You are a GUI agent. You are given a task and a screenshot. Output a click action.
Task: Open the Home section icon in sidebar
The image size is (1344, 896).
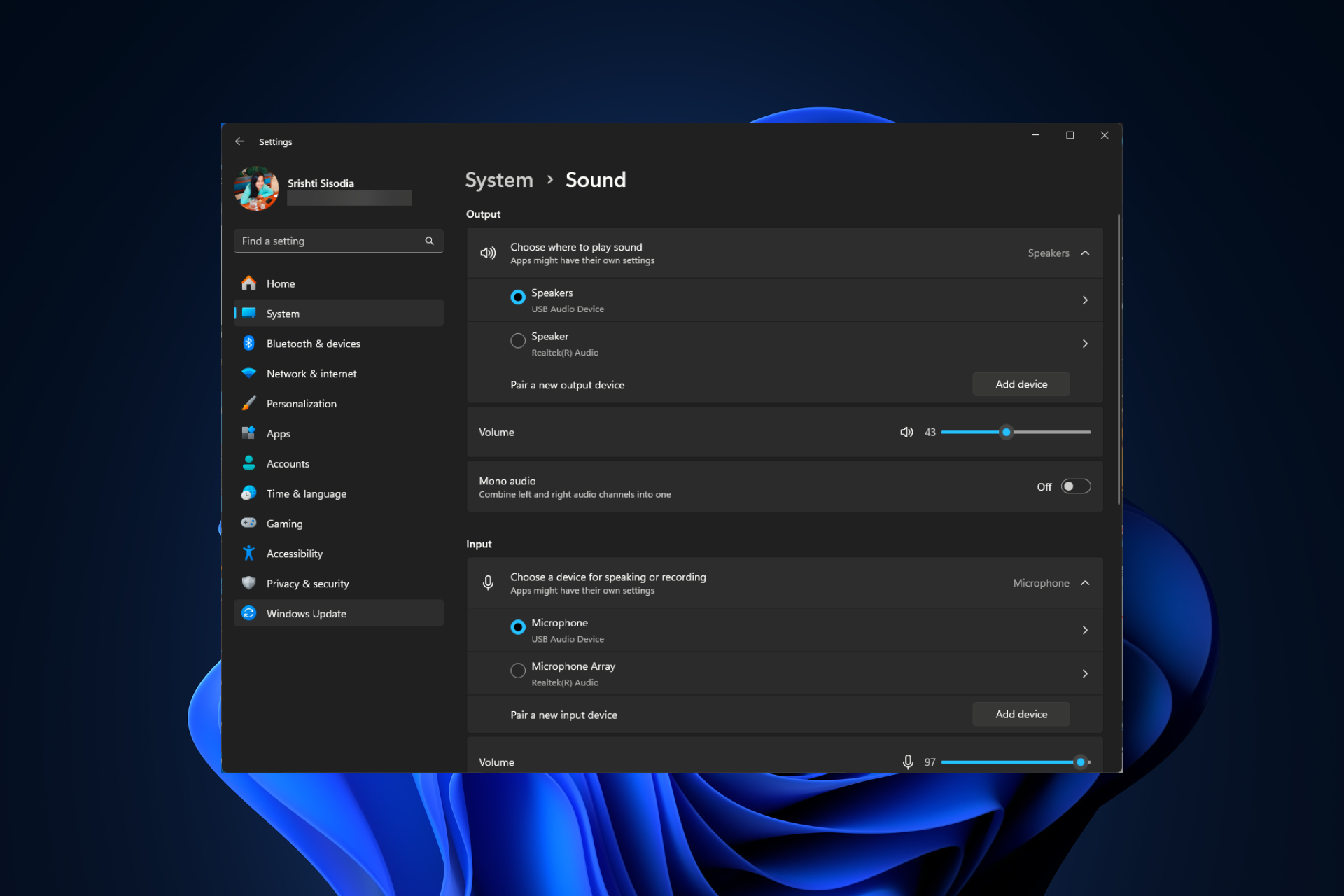[248, 283]
